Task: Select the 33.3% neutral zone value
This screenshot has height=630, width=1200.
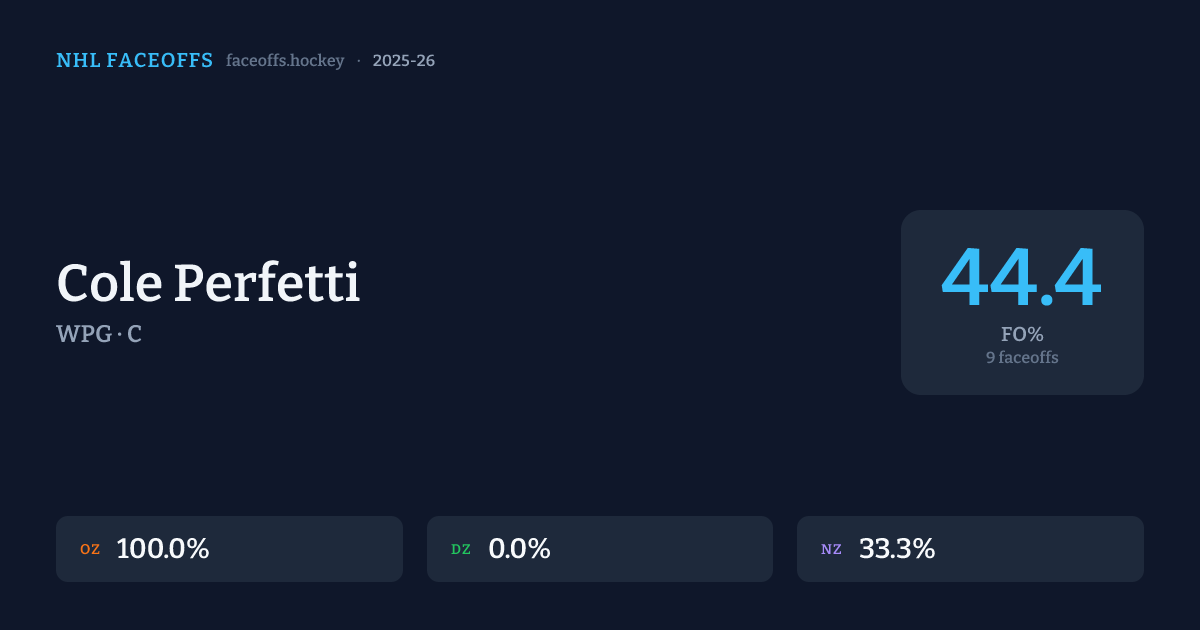Action: coord(897,549)
